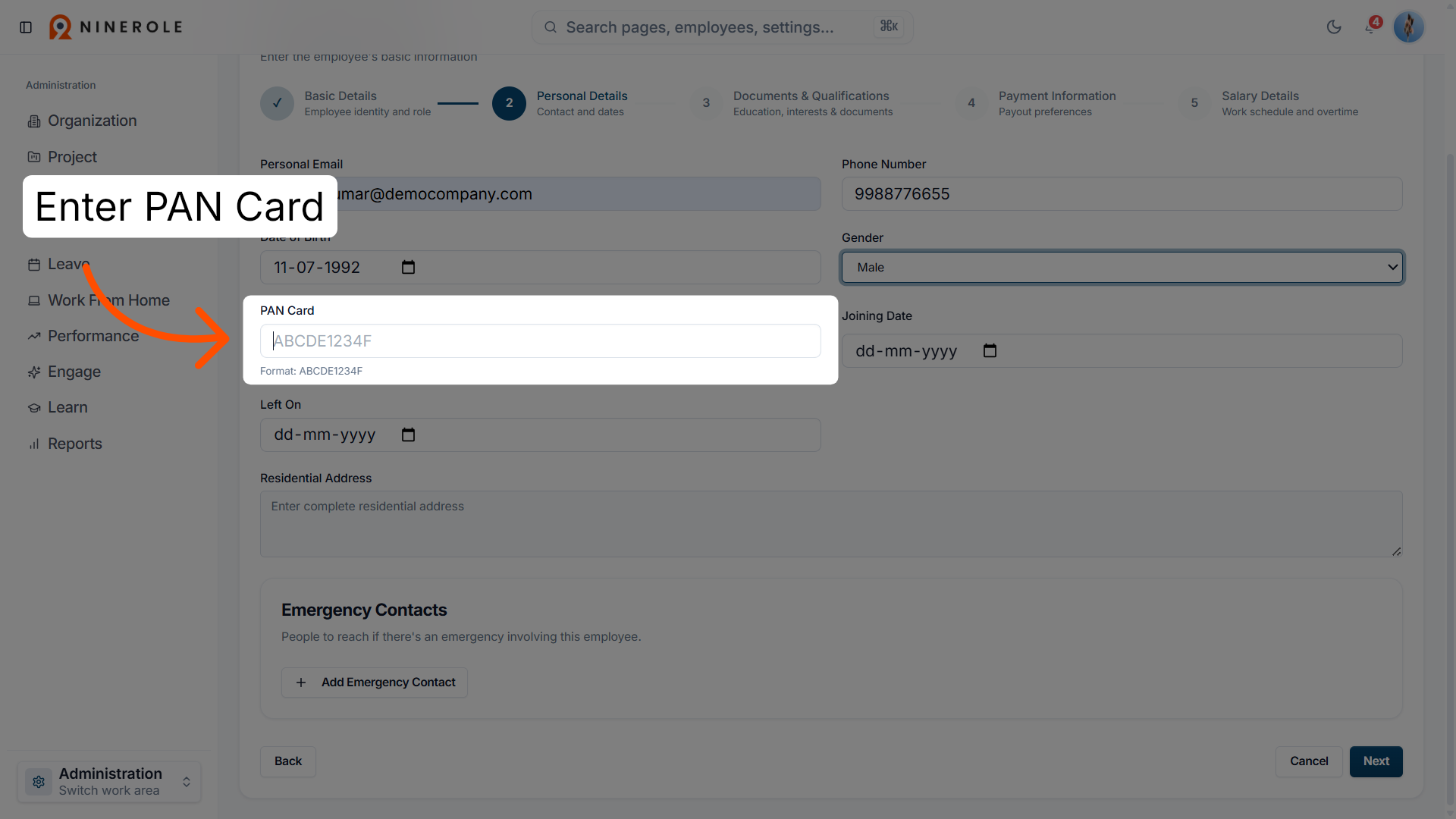The width and height of the screenshot is (1456, 819).
Task: Click the search magnifier icon
Action: (551, 27)
